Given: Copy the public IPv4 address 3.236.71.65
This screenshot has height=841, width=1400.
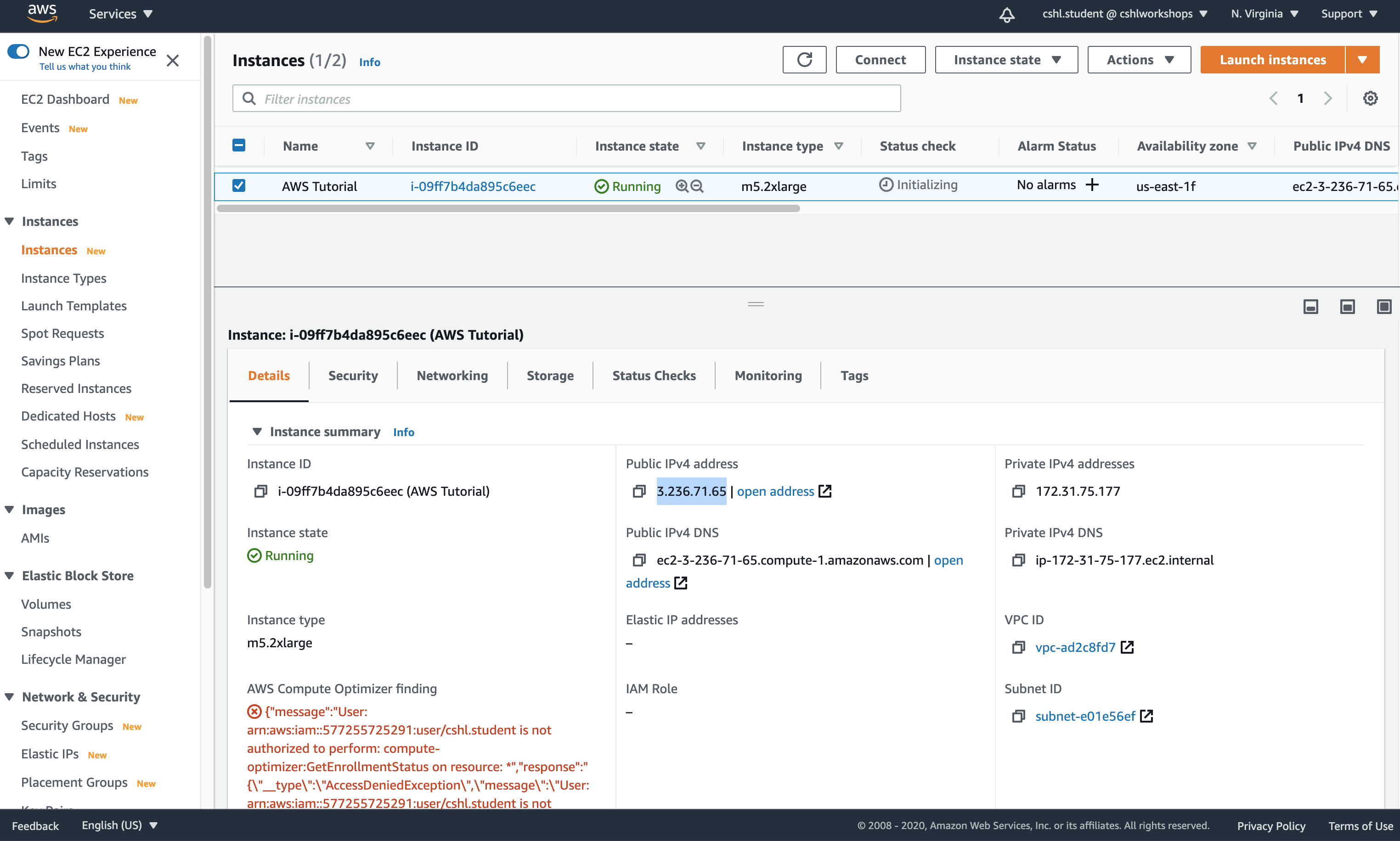Looking at the screenshot, I should (639, 491).
